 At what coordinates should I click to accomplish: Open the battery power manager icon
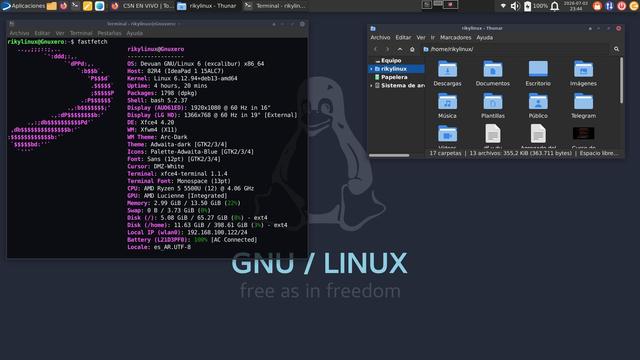[x=527, y=6]
